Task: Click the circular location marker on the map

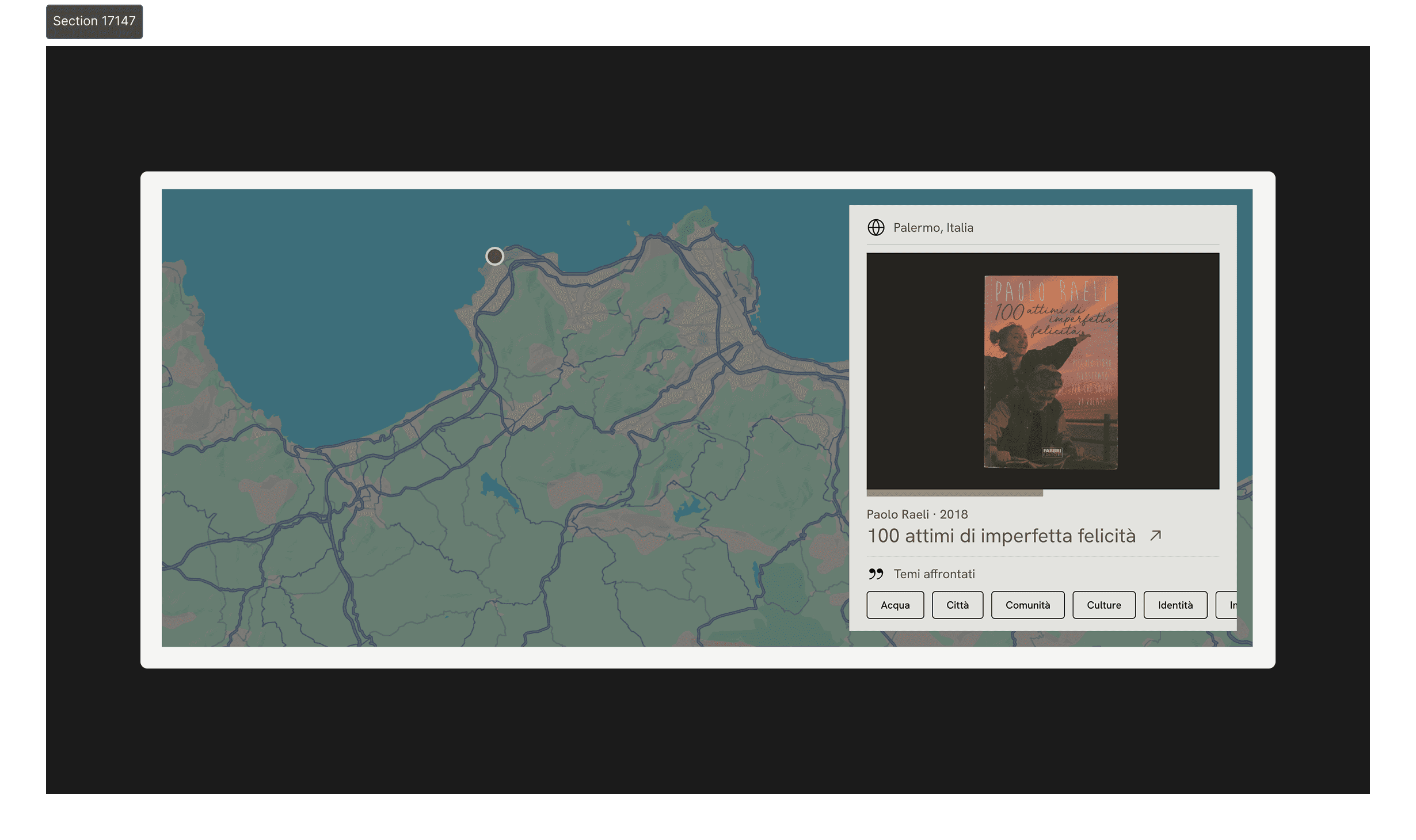Action: (494, 257)
